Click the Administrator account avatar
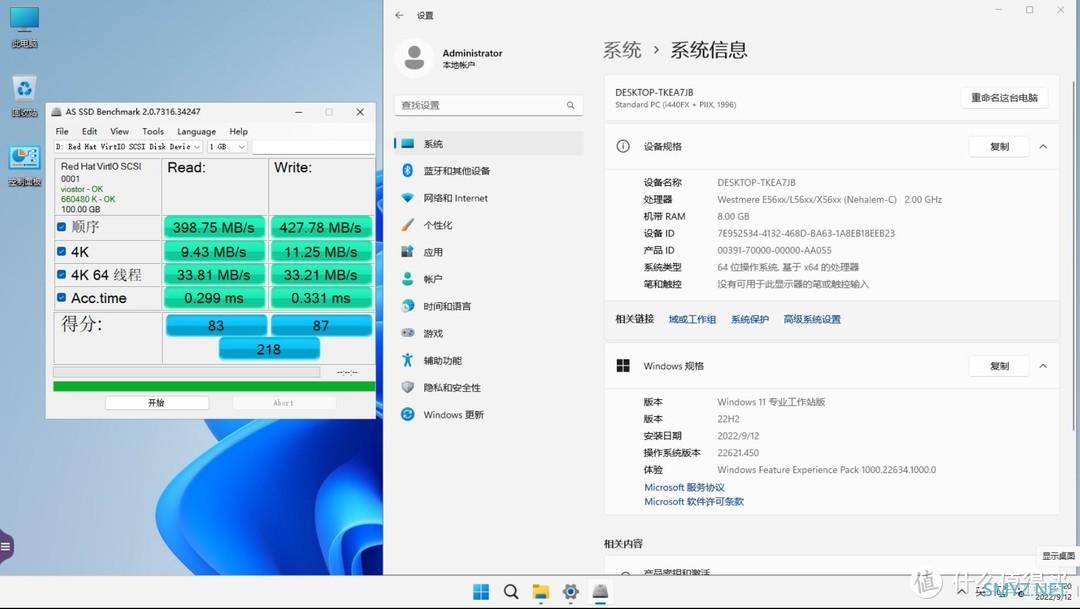The width and height of the screenshot is (1080, 609). tap(414, 58)
